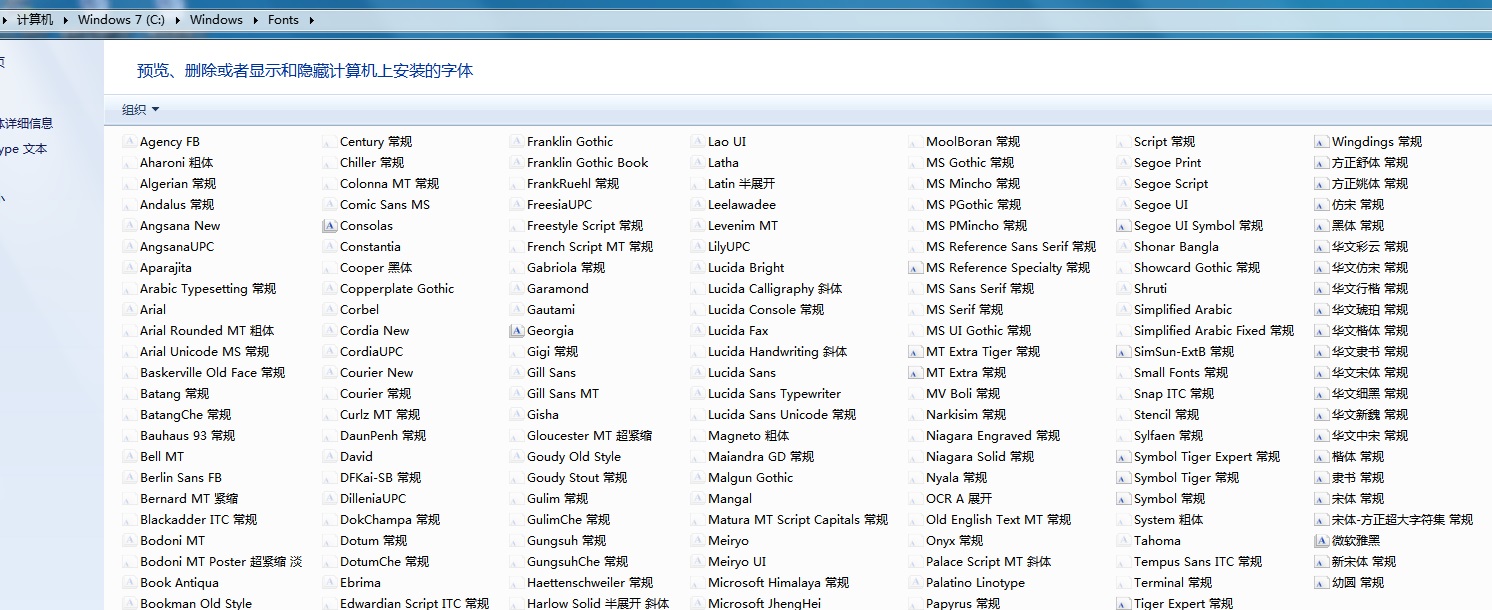Image resolution: width=1492 pixels, height=610 pixels.
Task: Select Matura MT Script Capitals font
Action: click(798, 520)
